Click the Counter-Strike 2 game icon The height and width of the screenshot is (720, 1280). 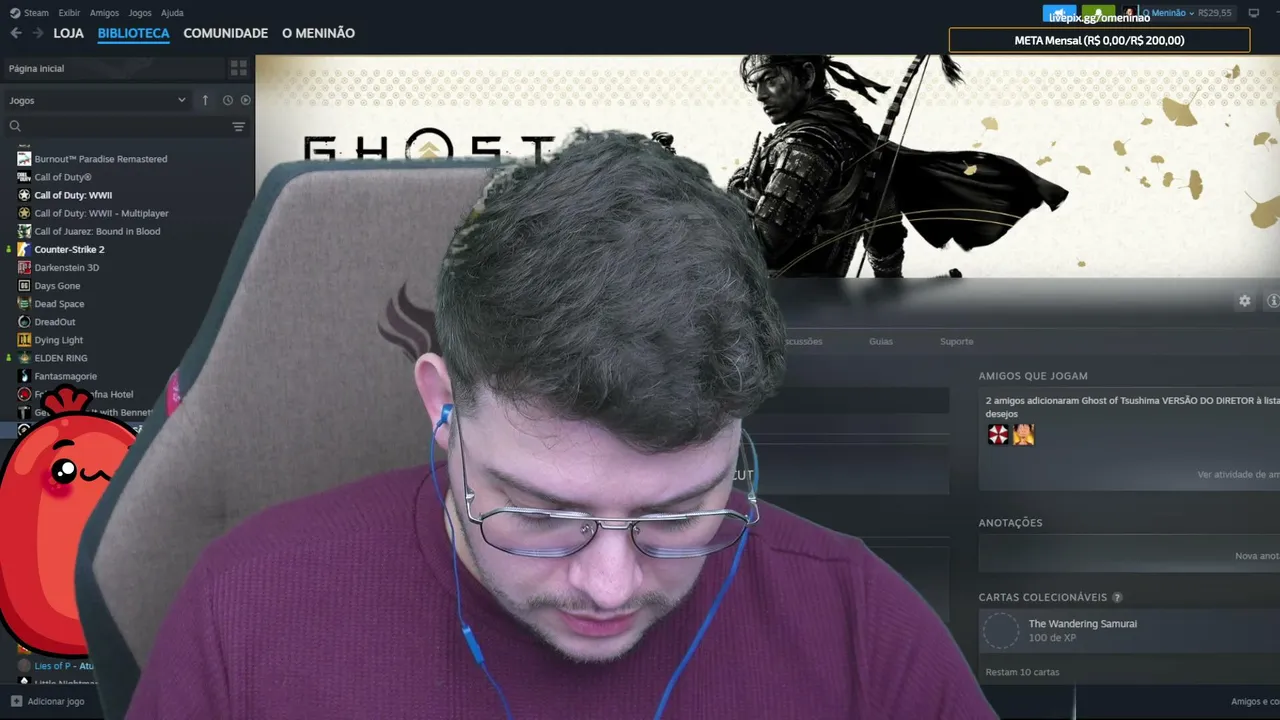(24, 249)
